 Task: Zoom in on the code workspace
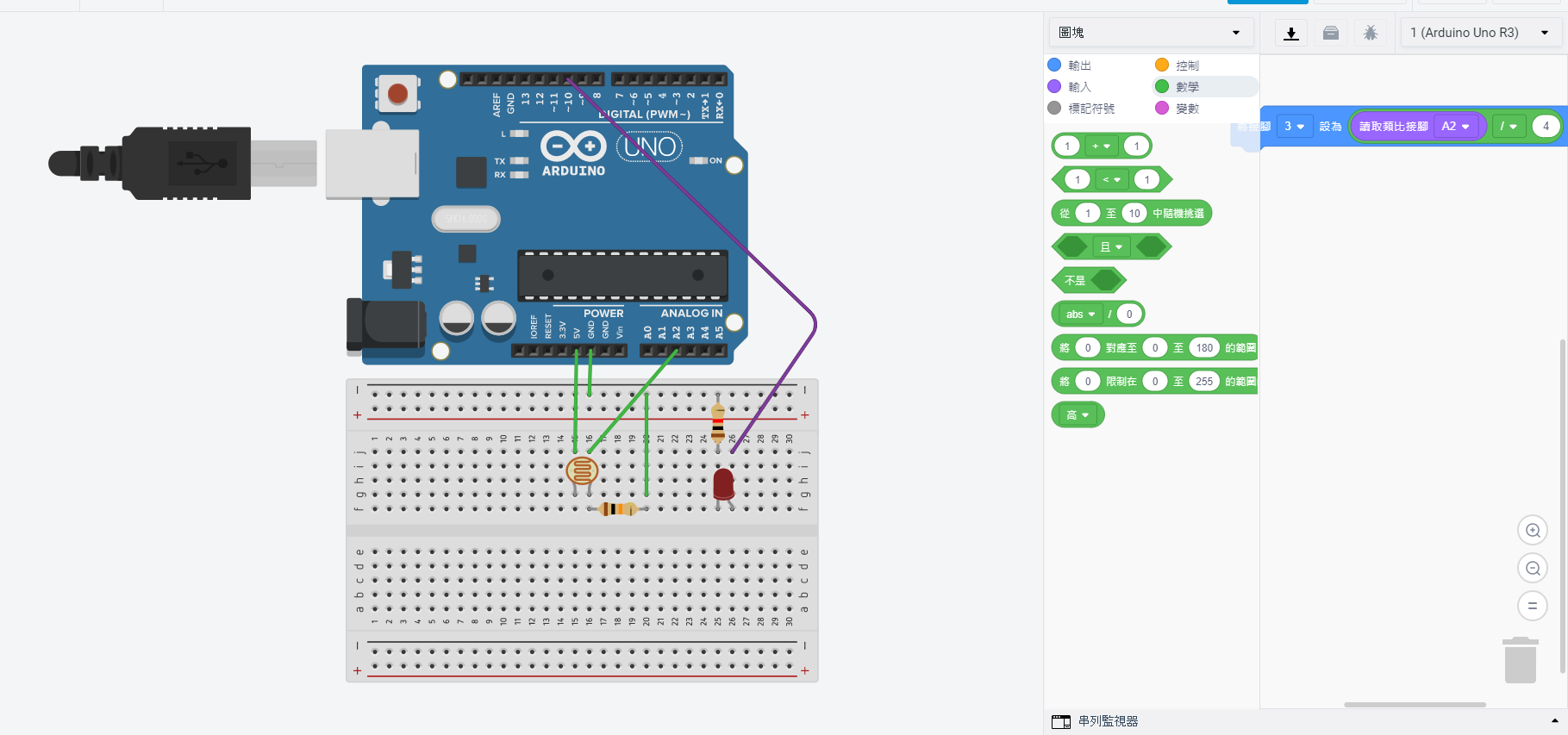(1532, 531)
